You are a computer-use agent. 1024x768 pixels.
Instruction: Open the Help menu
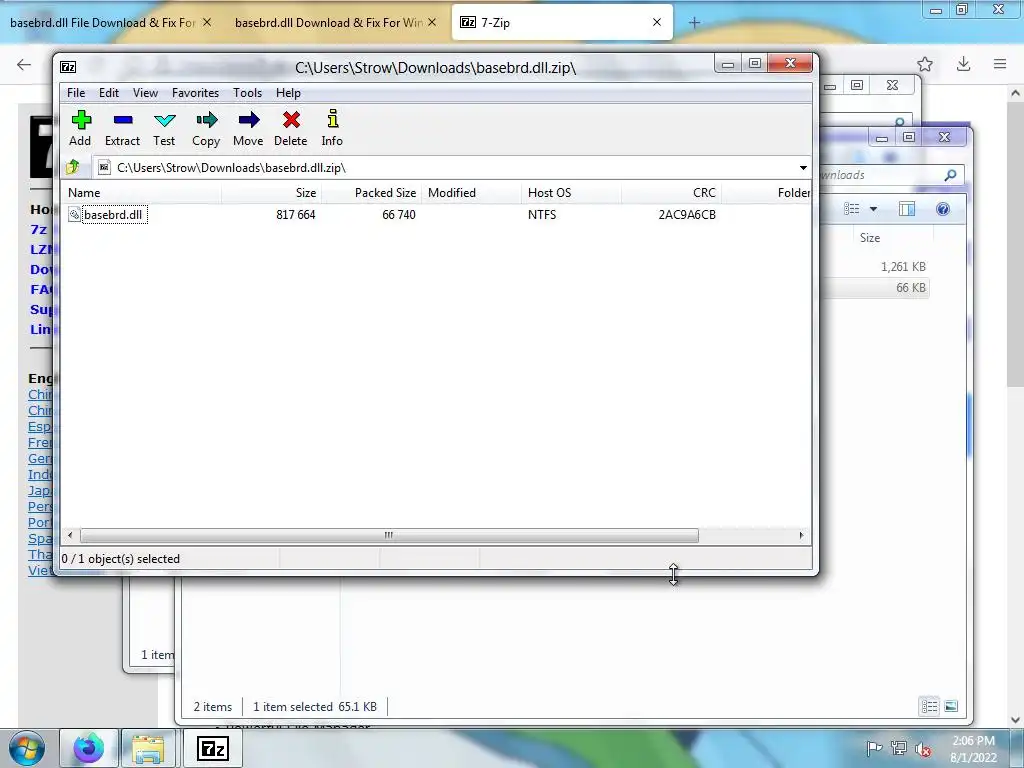coord(288,93)
